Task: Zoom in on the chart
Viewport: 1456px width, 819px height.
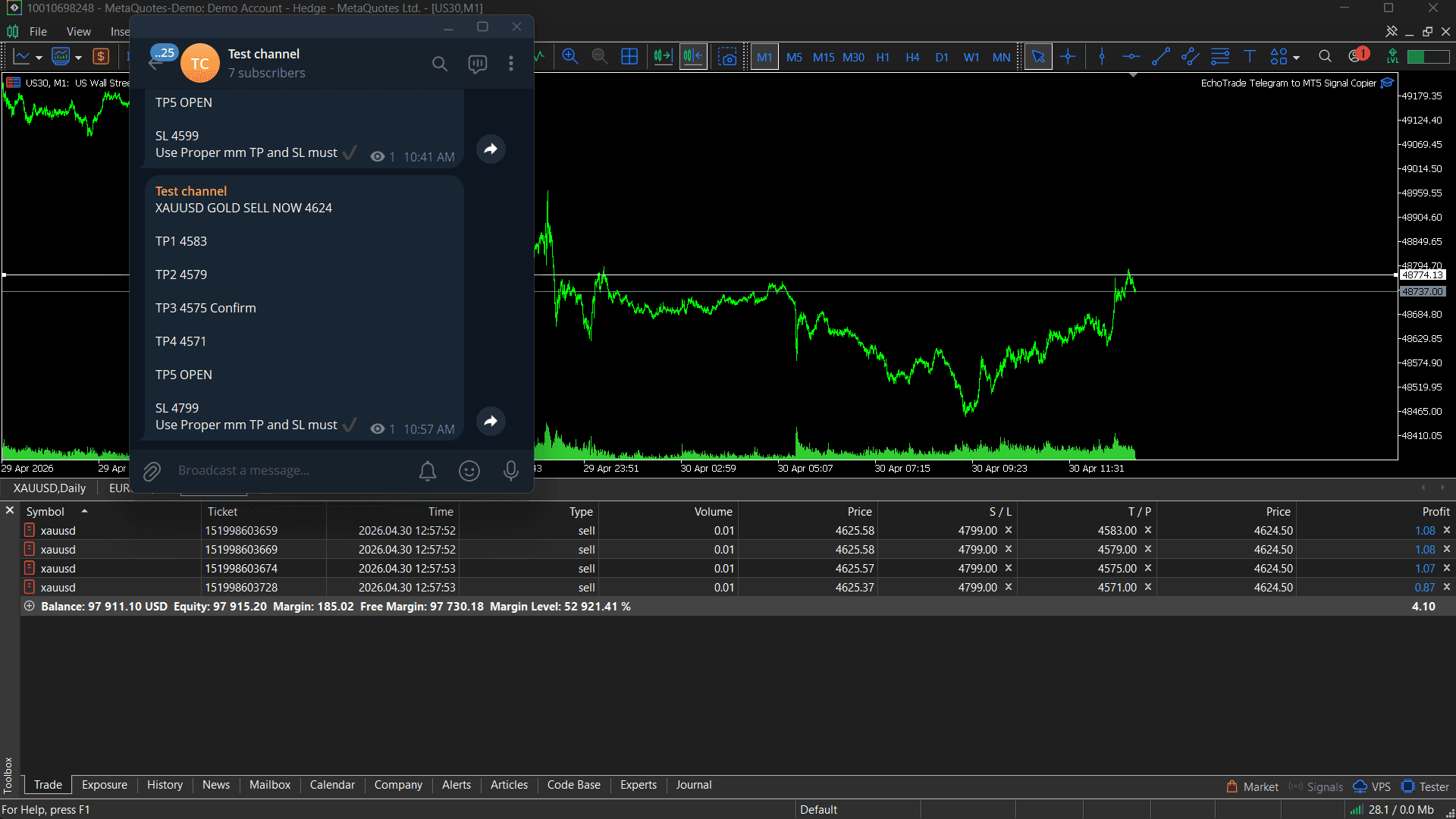Action: [x=570, y=57]
